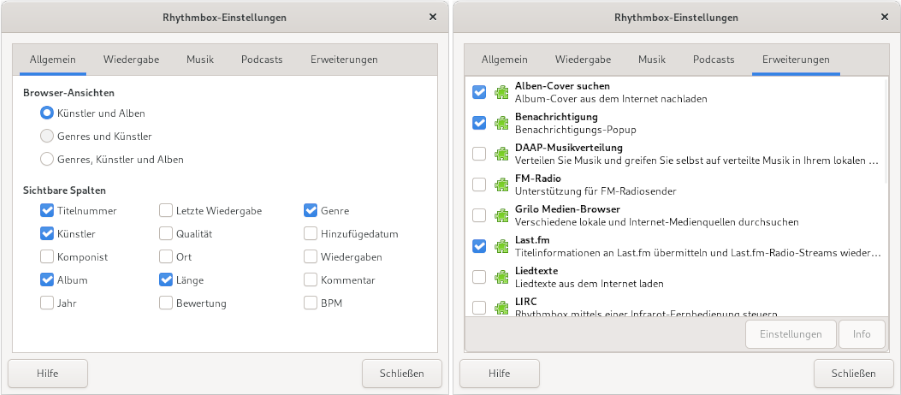Image resolution: width=901 pixels, height=395 pixels.
Task: Switch to Wiedergabe tab in left window
Action: click(131, 60)
